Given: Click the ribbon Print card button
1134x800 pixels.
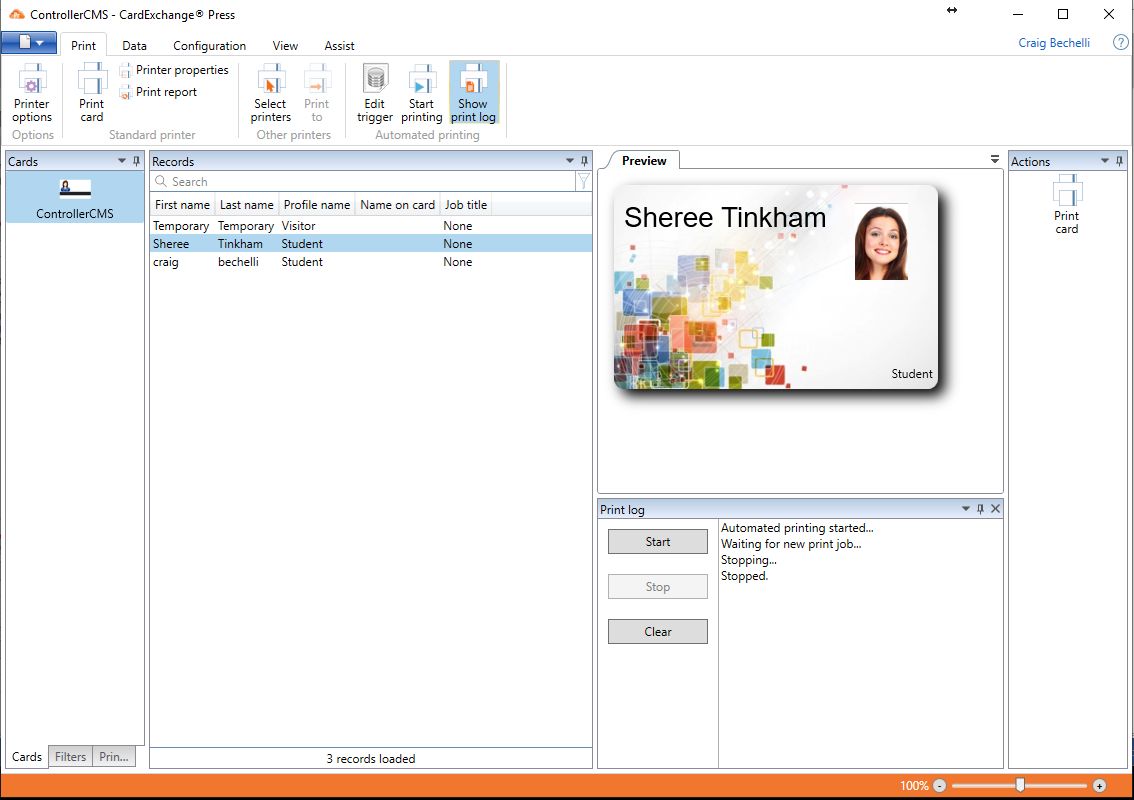Looking at the screenshot, I should point(92,93).
